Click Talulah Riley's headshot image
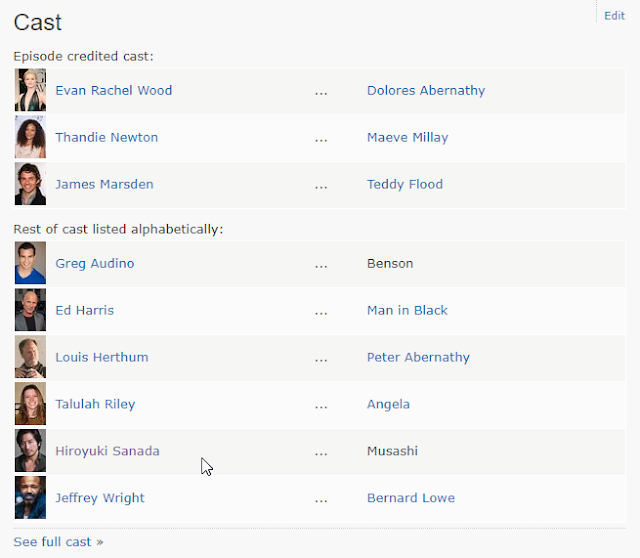This screenshot has height=558, width=640. pos(30,404)
